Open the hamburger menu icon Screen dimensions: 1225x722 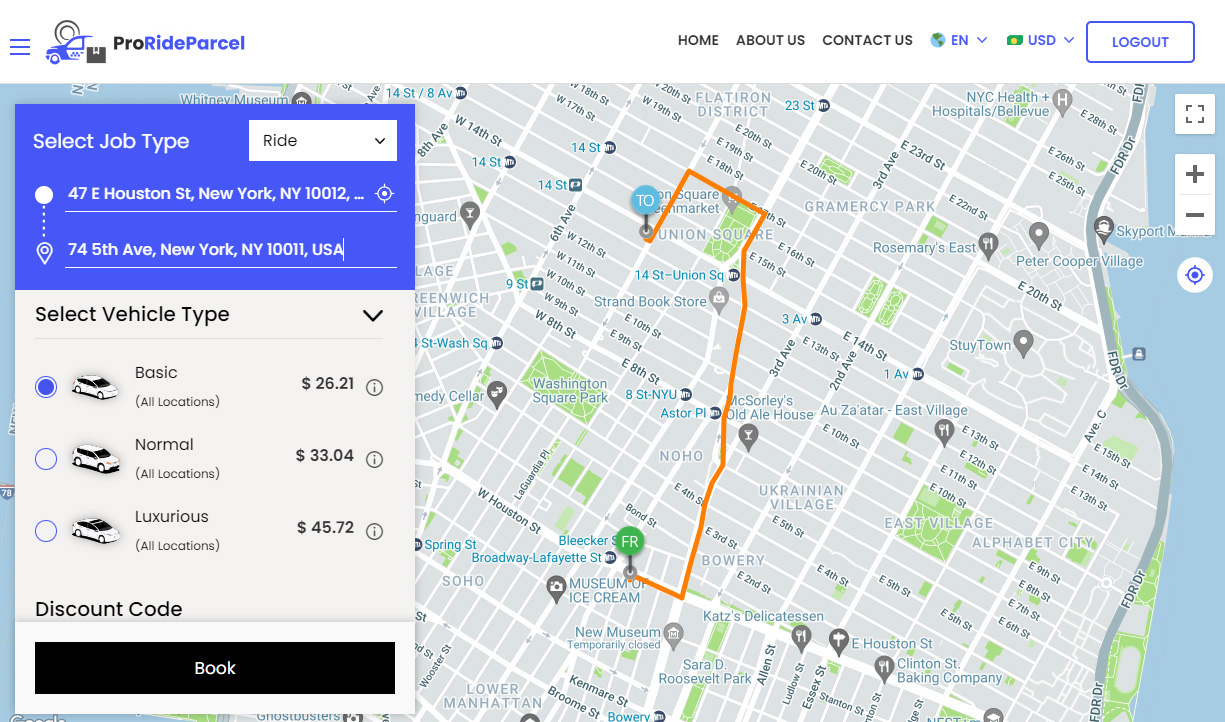pos(20,46)
